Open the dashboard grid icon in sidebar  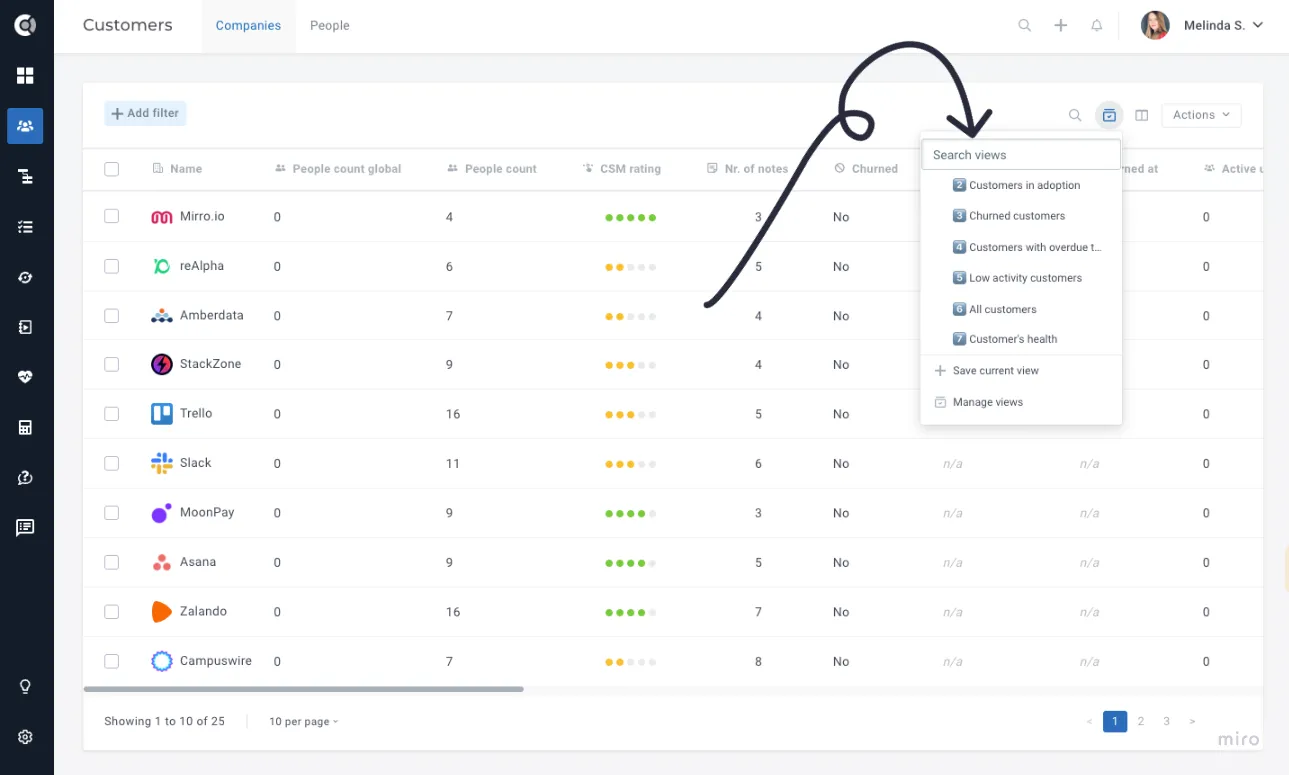(x=25, y=76)
